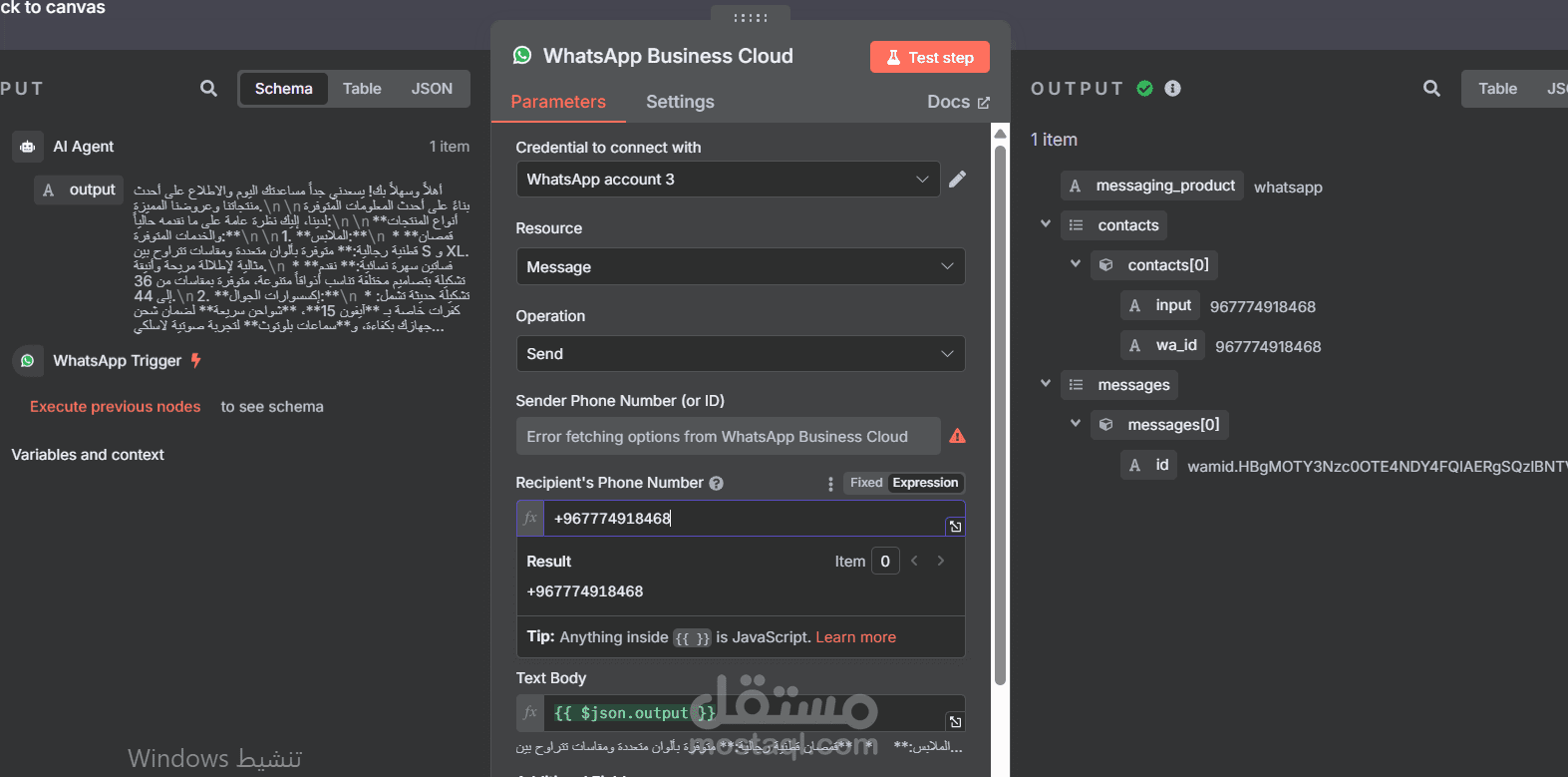Click the contacts[0] object icon
Viewport: 1568px width, 777px height.
(1105, 265)
